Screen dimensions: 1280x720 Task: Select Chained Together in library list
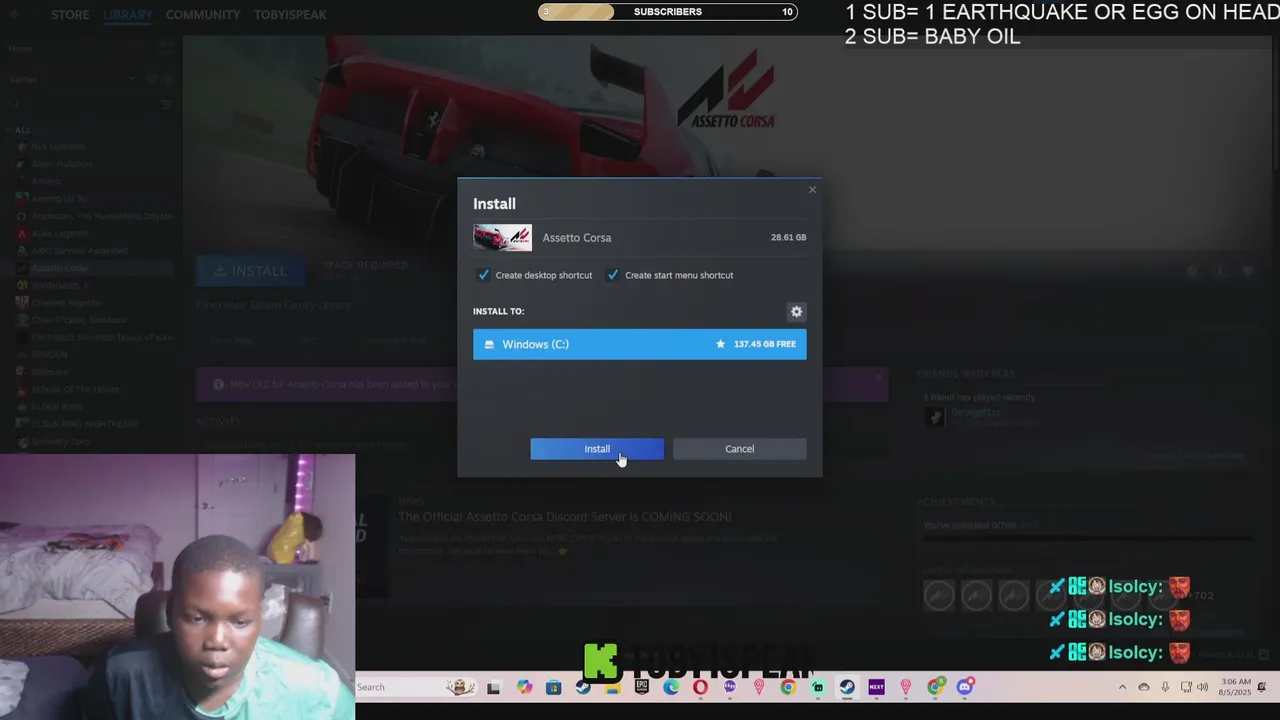[x=67, y=303]
